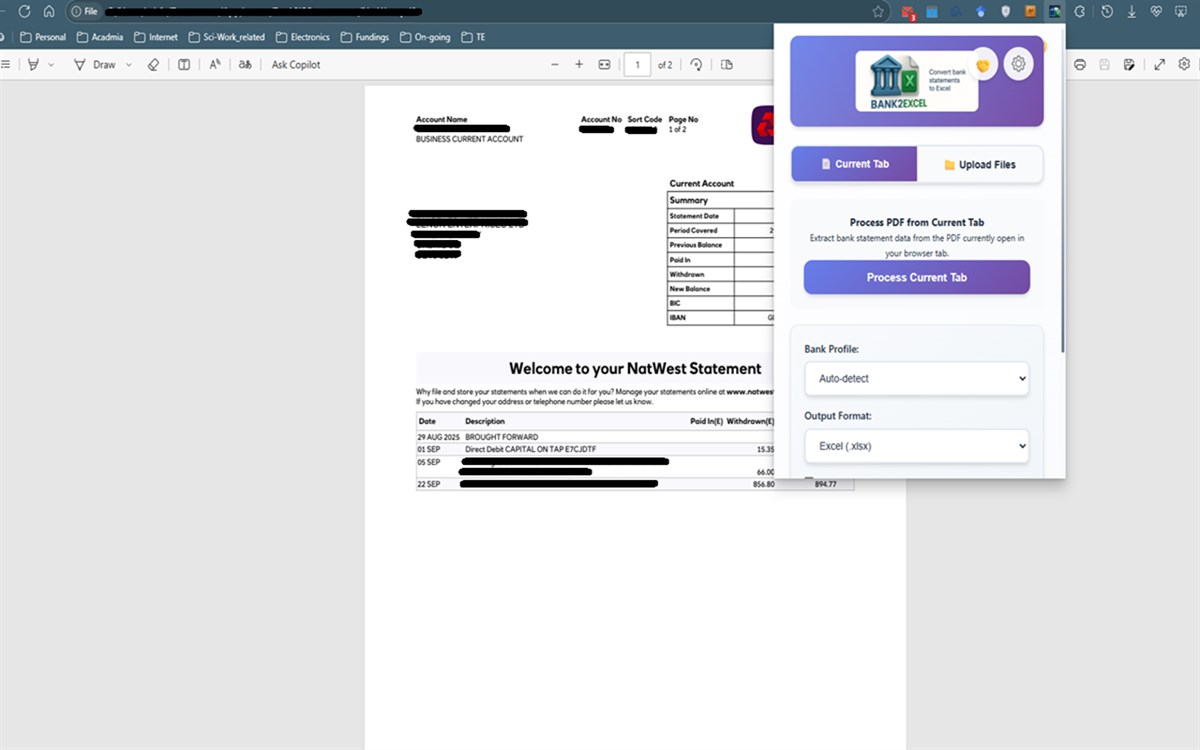Expand the Draw options arrow
The height and width of the screenshot is (750, 1200).
[128, 64]
